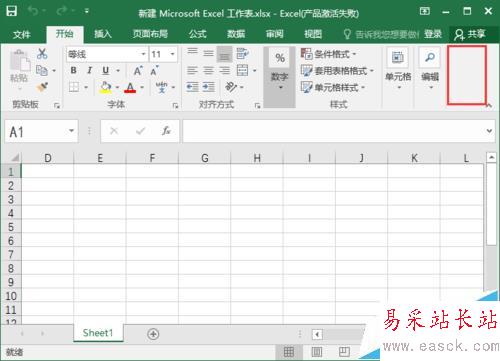The height and width of the screenshot is (361, 500).
Task: Copy selection with the copy icon
Action: pos(42,70)
